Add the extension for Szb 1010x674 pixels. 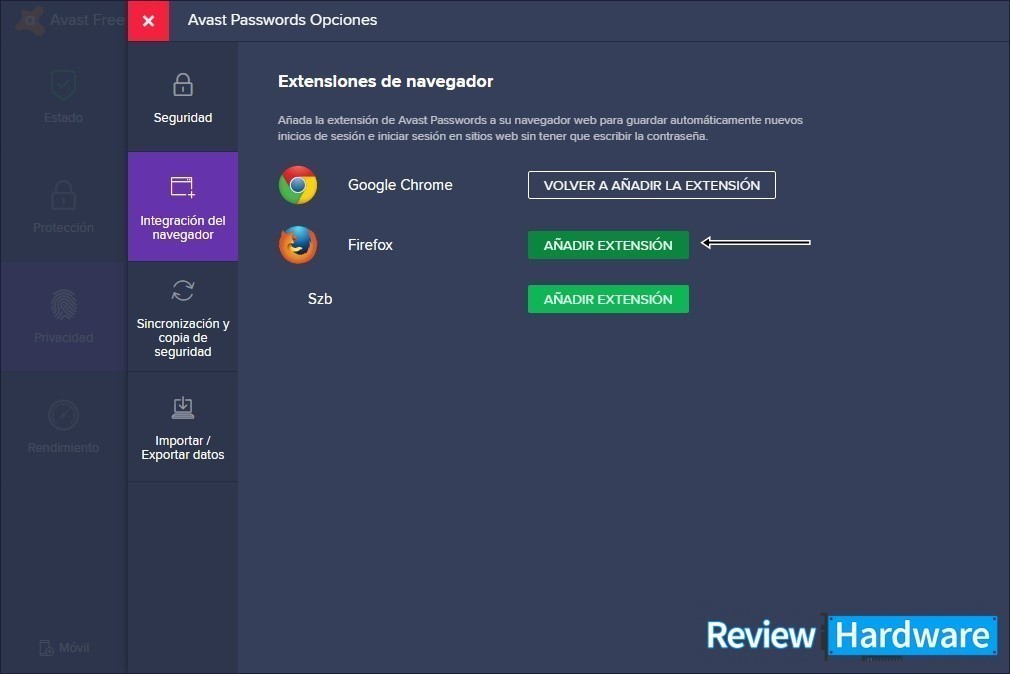click(608, 299)
